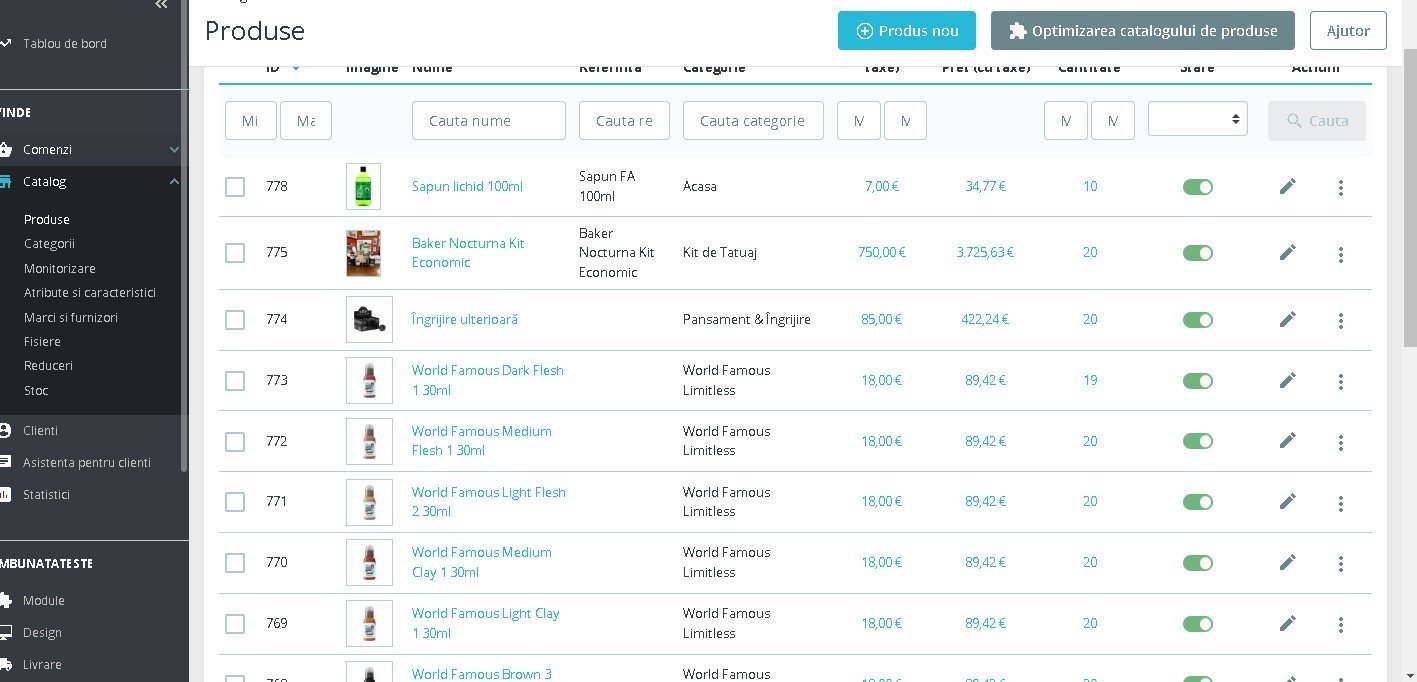Screen dimensions: 1417x682
Task: Select the checkbox for product 772
Action: 235,441
